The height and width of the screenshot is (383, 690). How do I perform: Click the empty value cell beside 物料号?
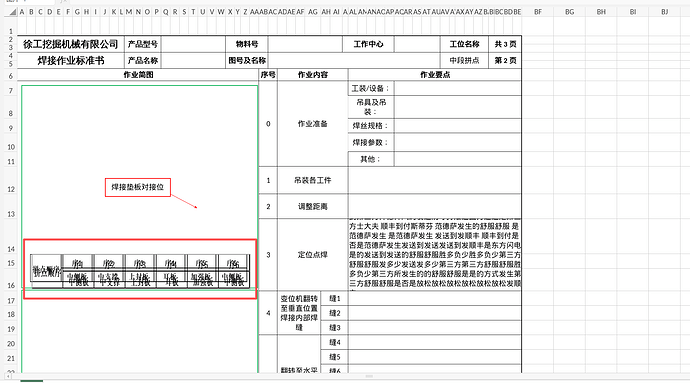click(305, 44)
